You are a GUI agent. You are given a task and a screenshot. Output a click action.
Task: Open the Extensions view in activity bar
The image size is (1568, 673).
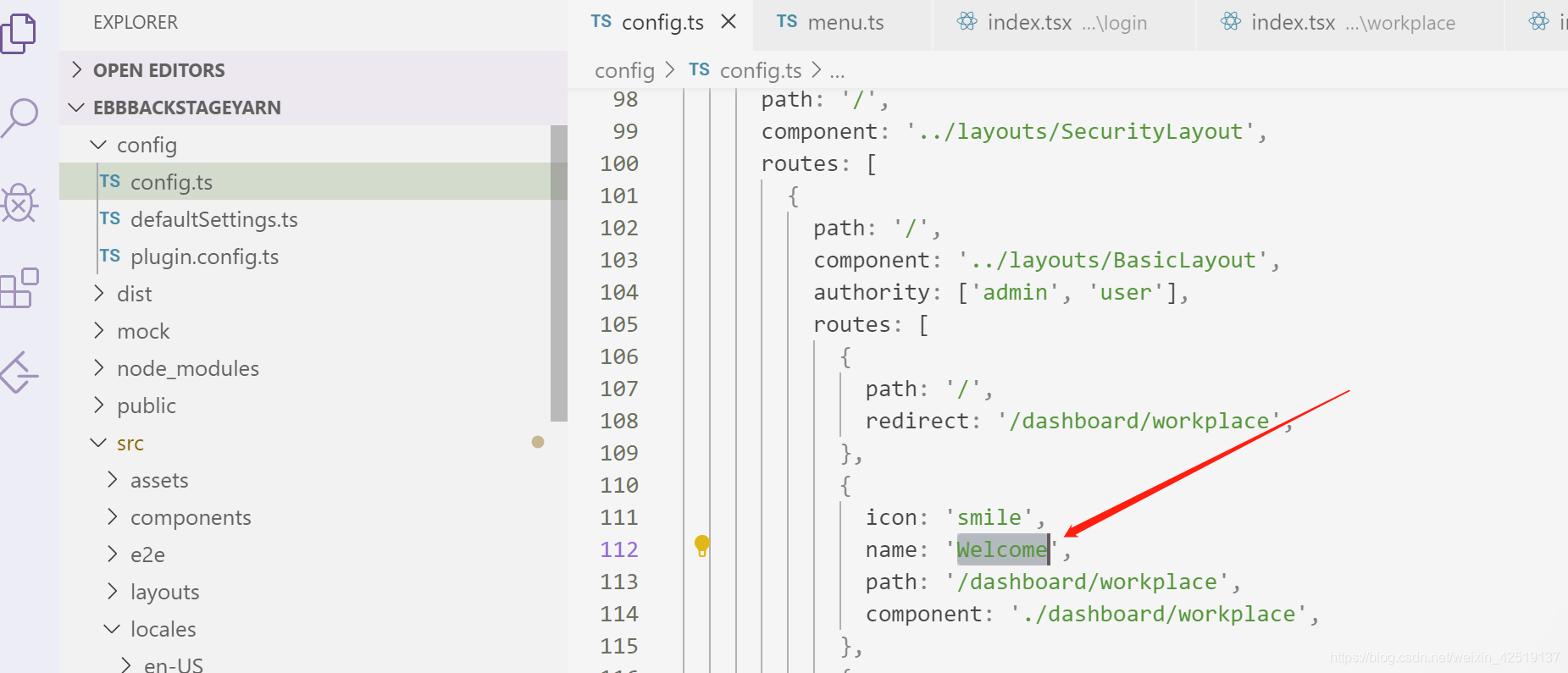[19, 288]
